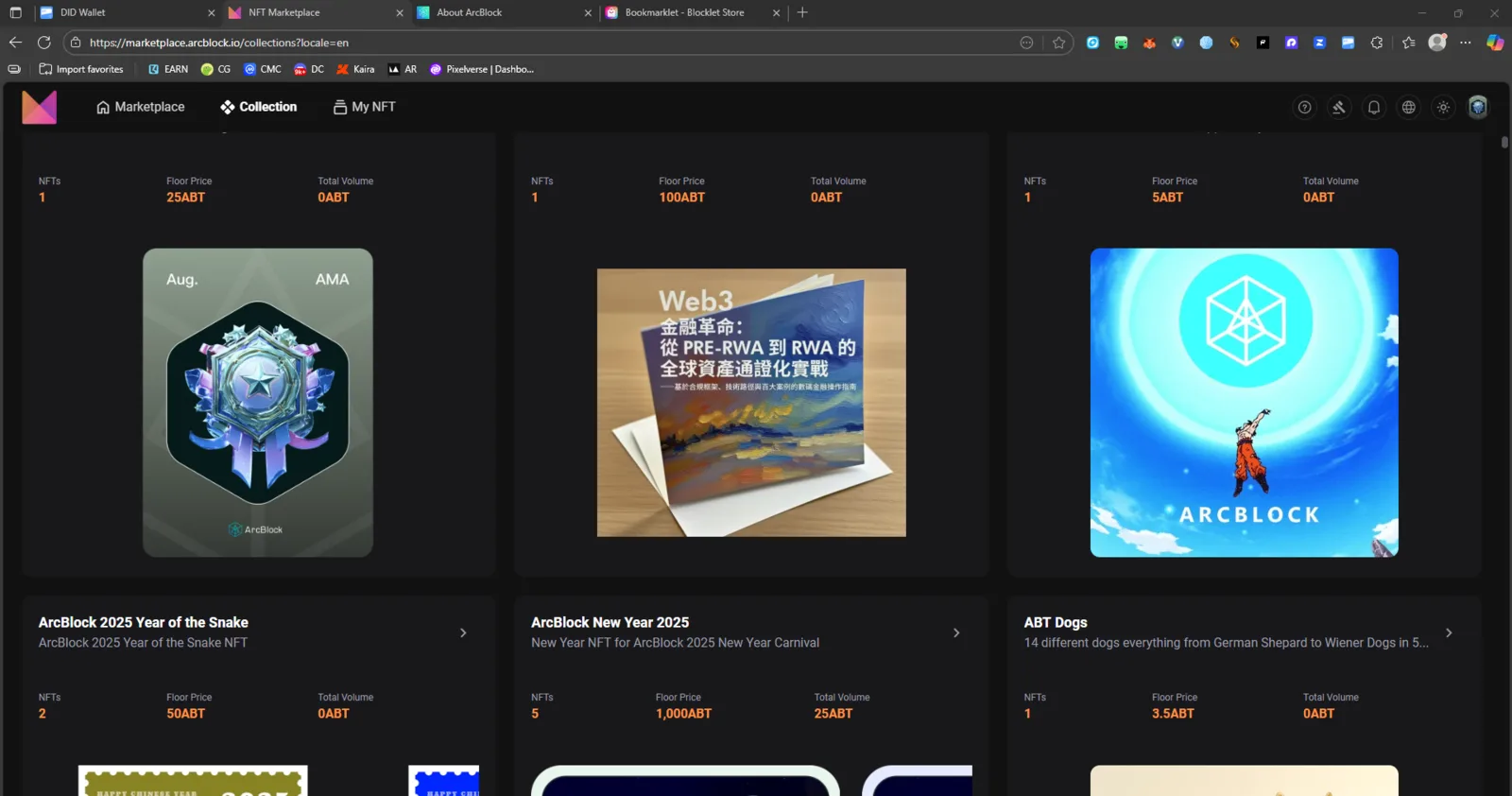1512x796 pixels.
Task: Click the 25ABT total volume value
Action: pyautogui.click(x=833, y=714)
